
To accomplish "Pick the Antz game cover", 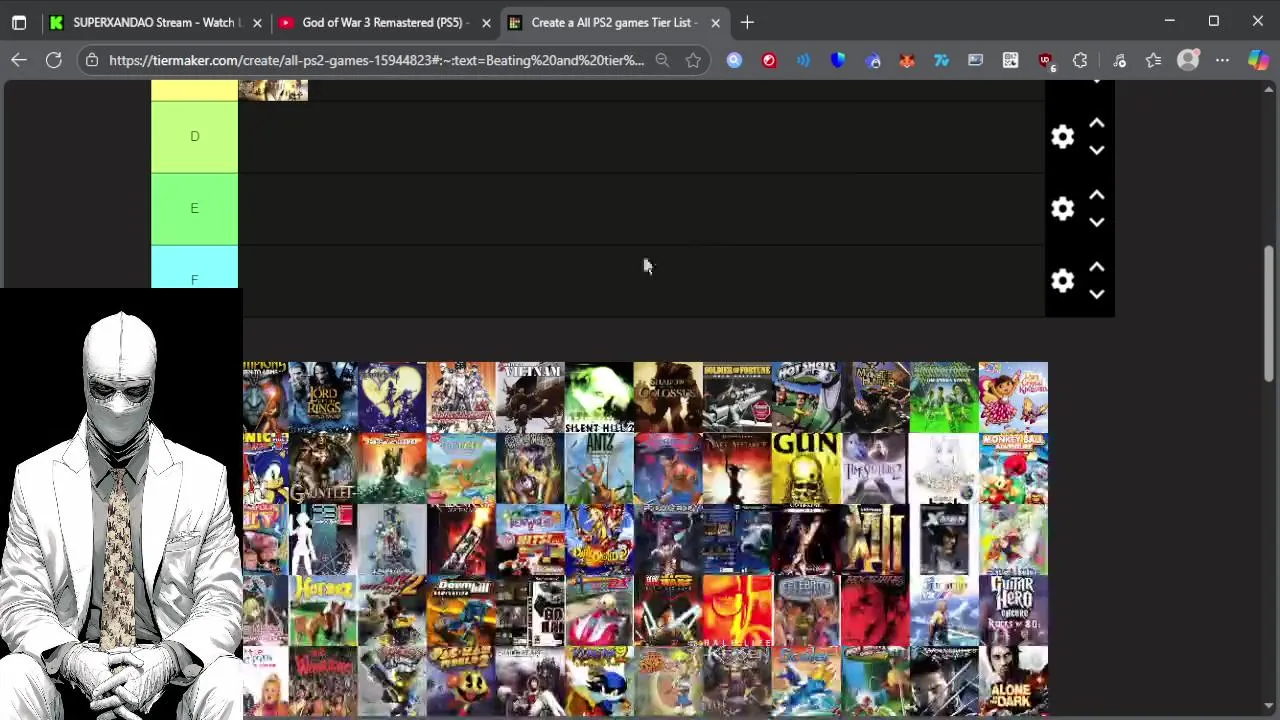I will (x=599, y=468).
